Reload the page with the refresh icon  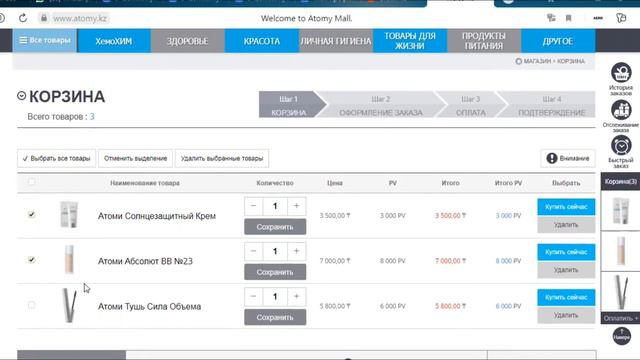pos(23,18)
